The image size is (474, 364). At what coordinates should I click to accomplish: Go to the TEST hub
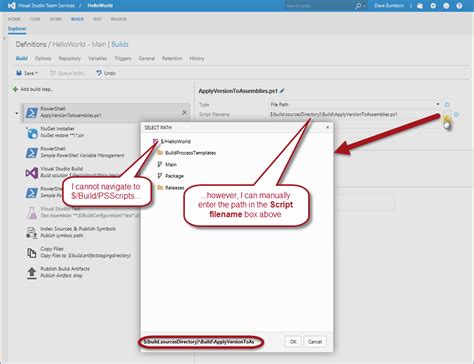coord(97,19)
